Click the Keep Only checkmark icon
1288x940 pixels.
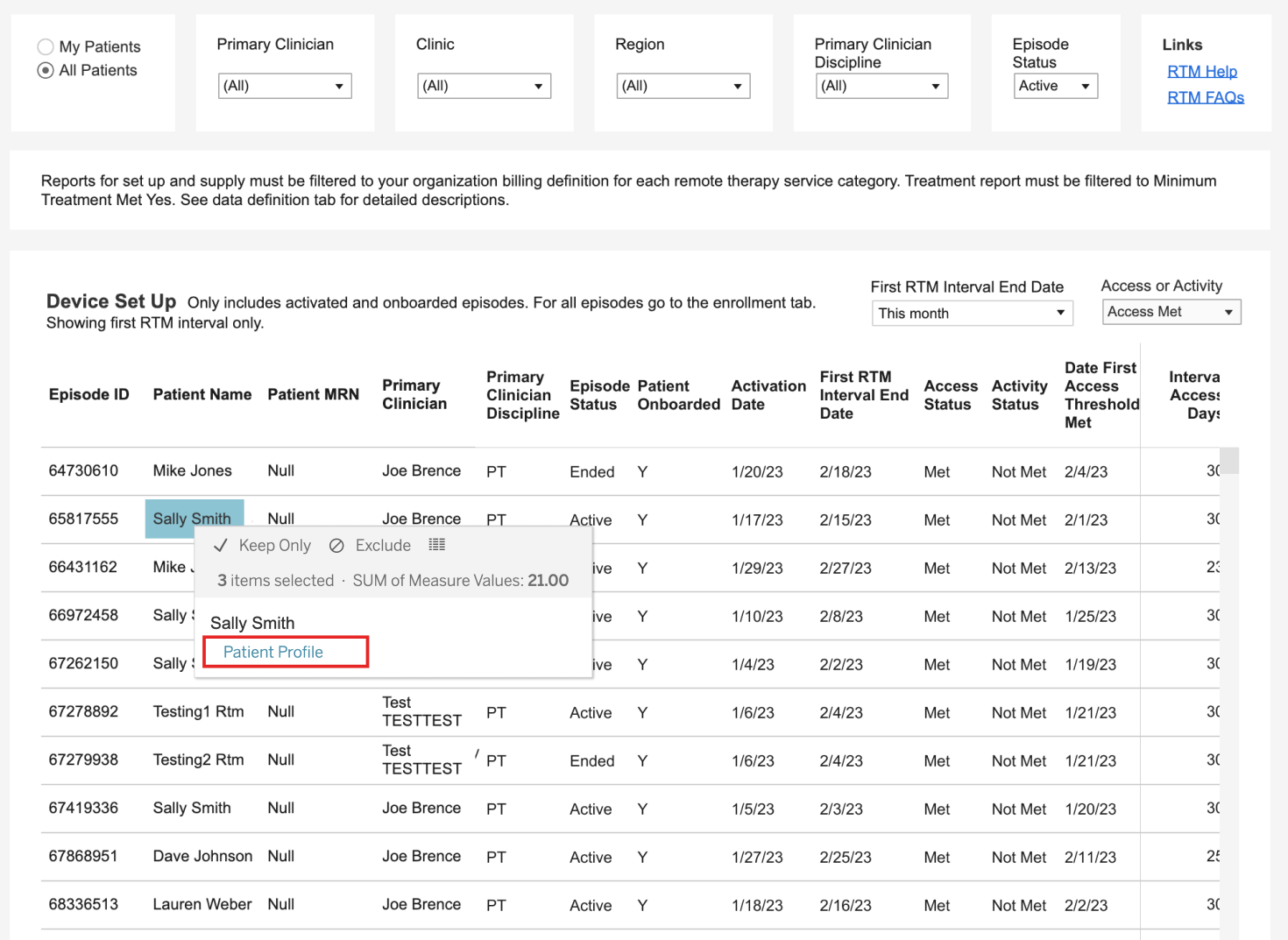(x=221, y=545)
